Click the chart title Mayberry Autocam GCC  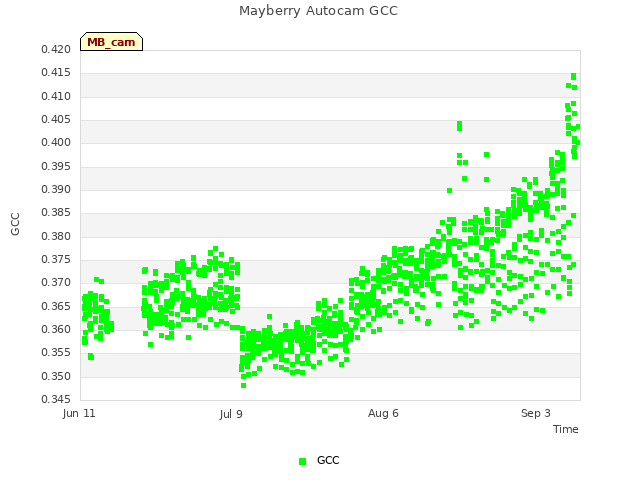point(318,11)
